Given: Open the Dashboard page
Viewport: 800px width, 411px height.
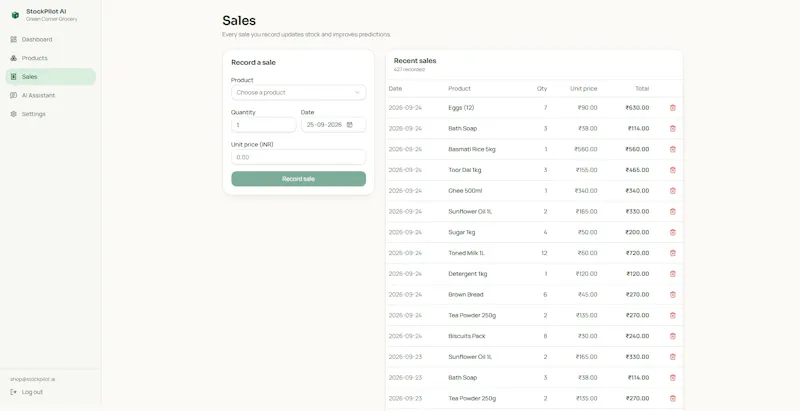Looking at the screenshot, I should 51,39.
